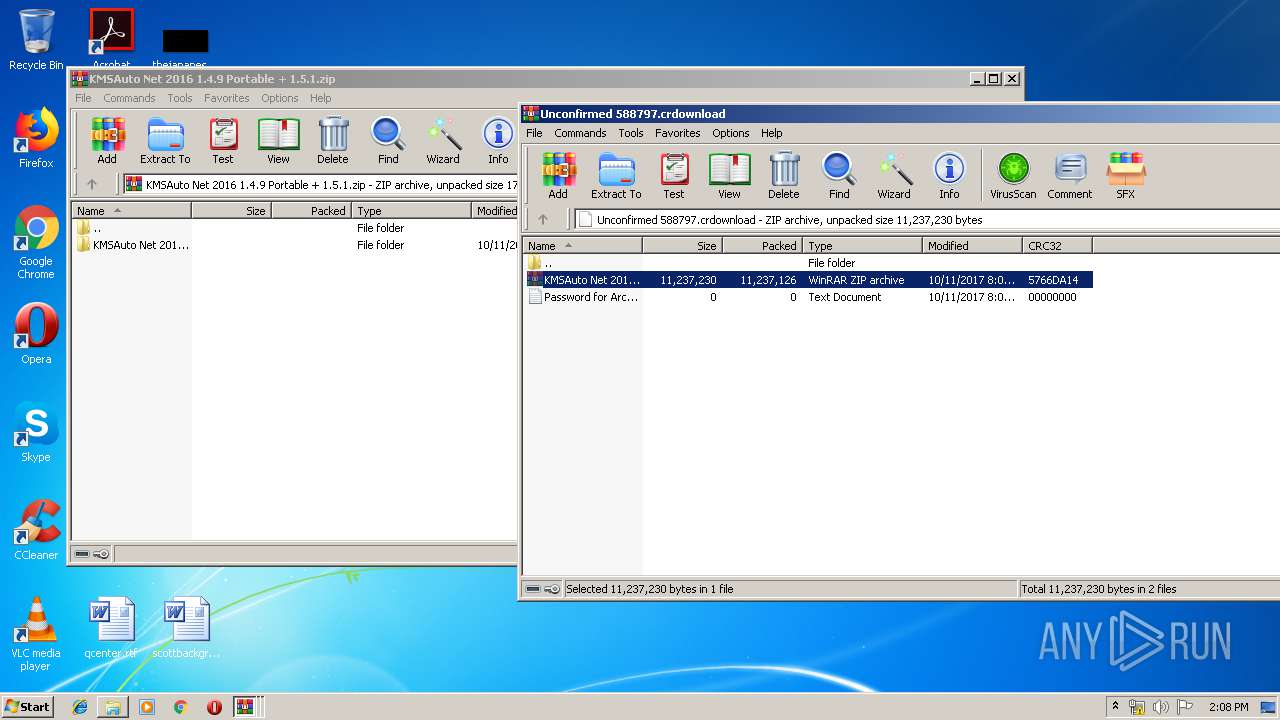Open Wizard in KMSAuto zip window
This screenshot has height=720, width=1280.
(x=443, y=141)
